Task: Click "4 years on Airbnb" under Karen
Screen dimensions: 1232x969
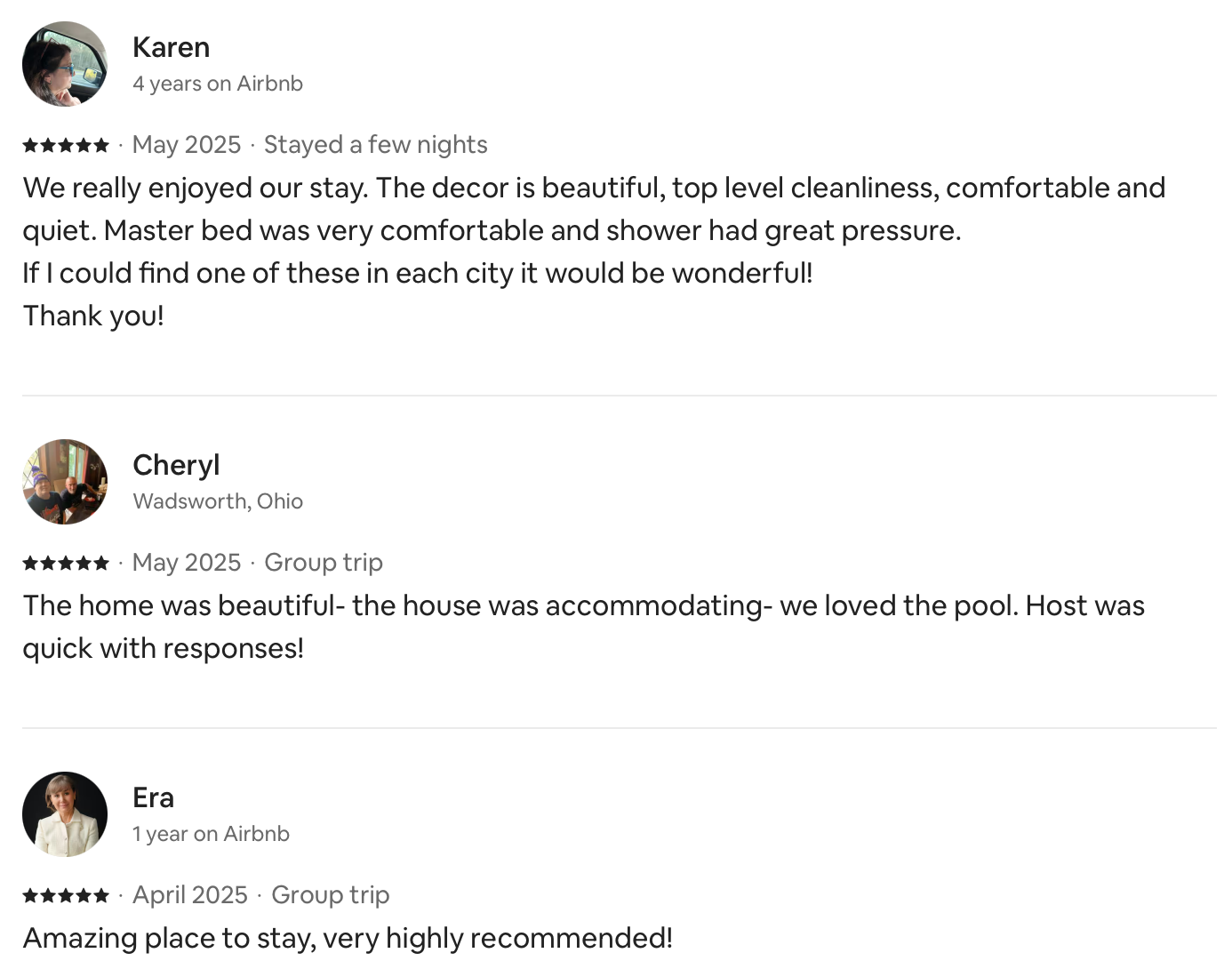Action: [218, 84]
